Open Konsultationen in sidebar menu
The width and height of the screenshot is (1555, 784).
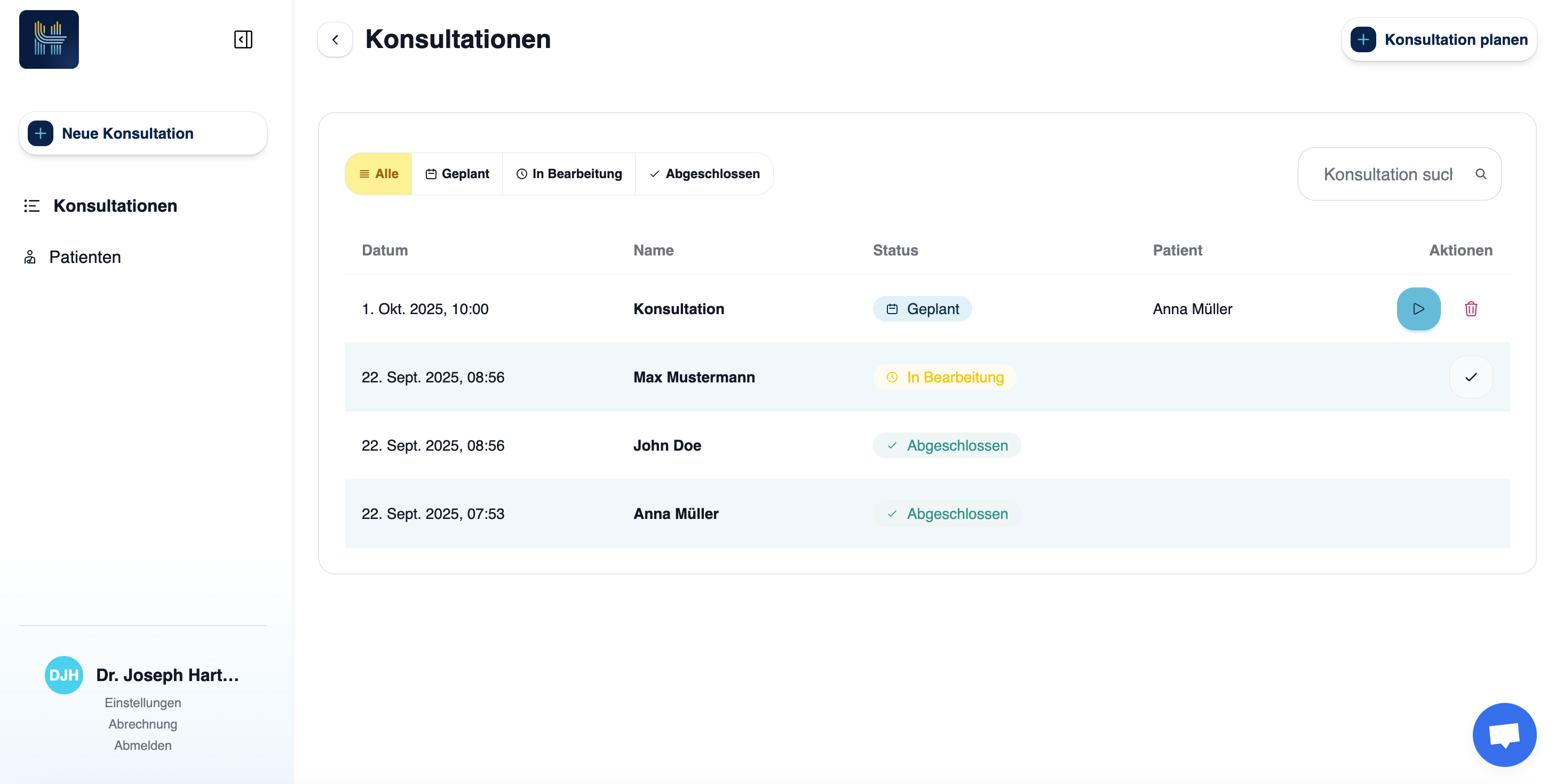point(115,206)
